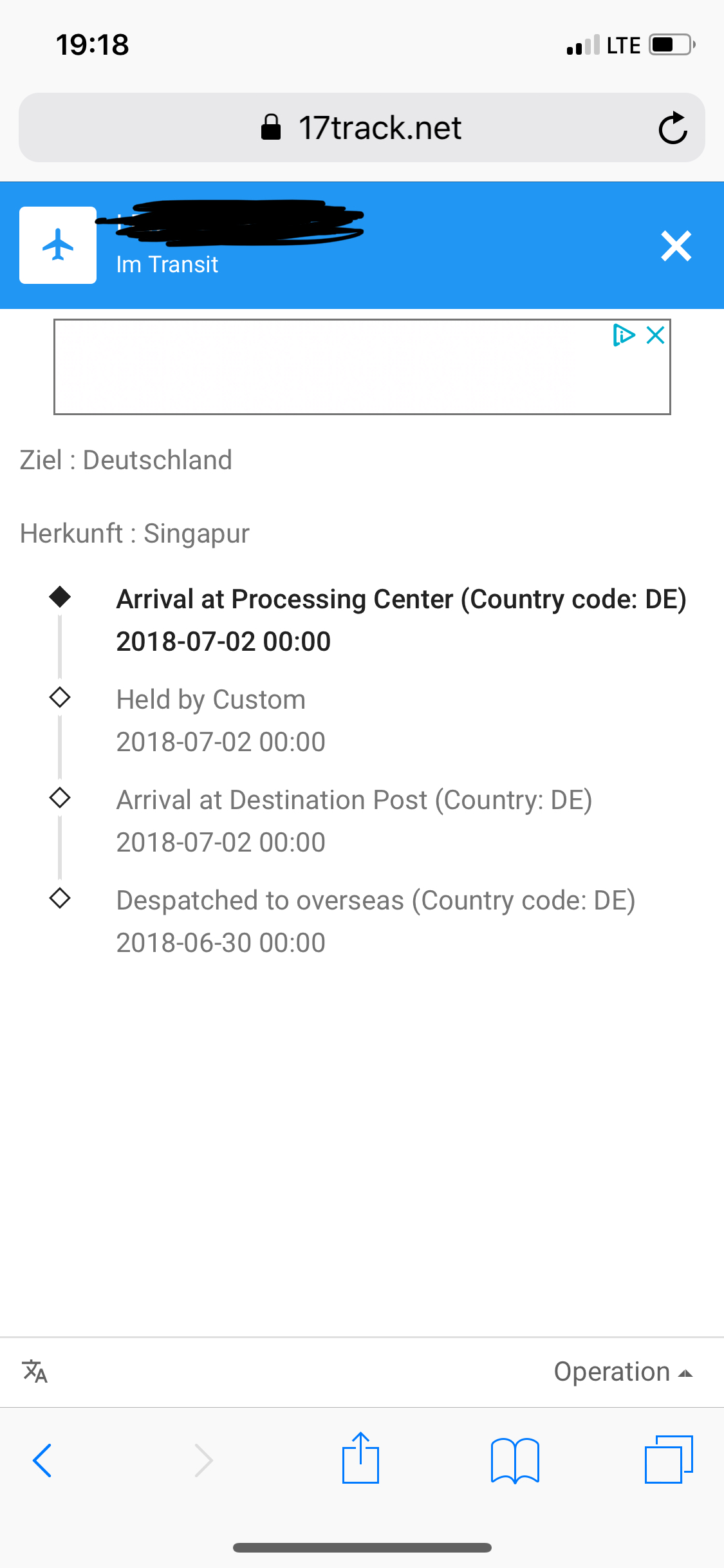This screenshot has height=1568, width=724.
Task: Tap the airplane transit status icon
Action: point(58,245)
